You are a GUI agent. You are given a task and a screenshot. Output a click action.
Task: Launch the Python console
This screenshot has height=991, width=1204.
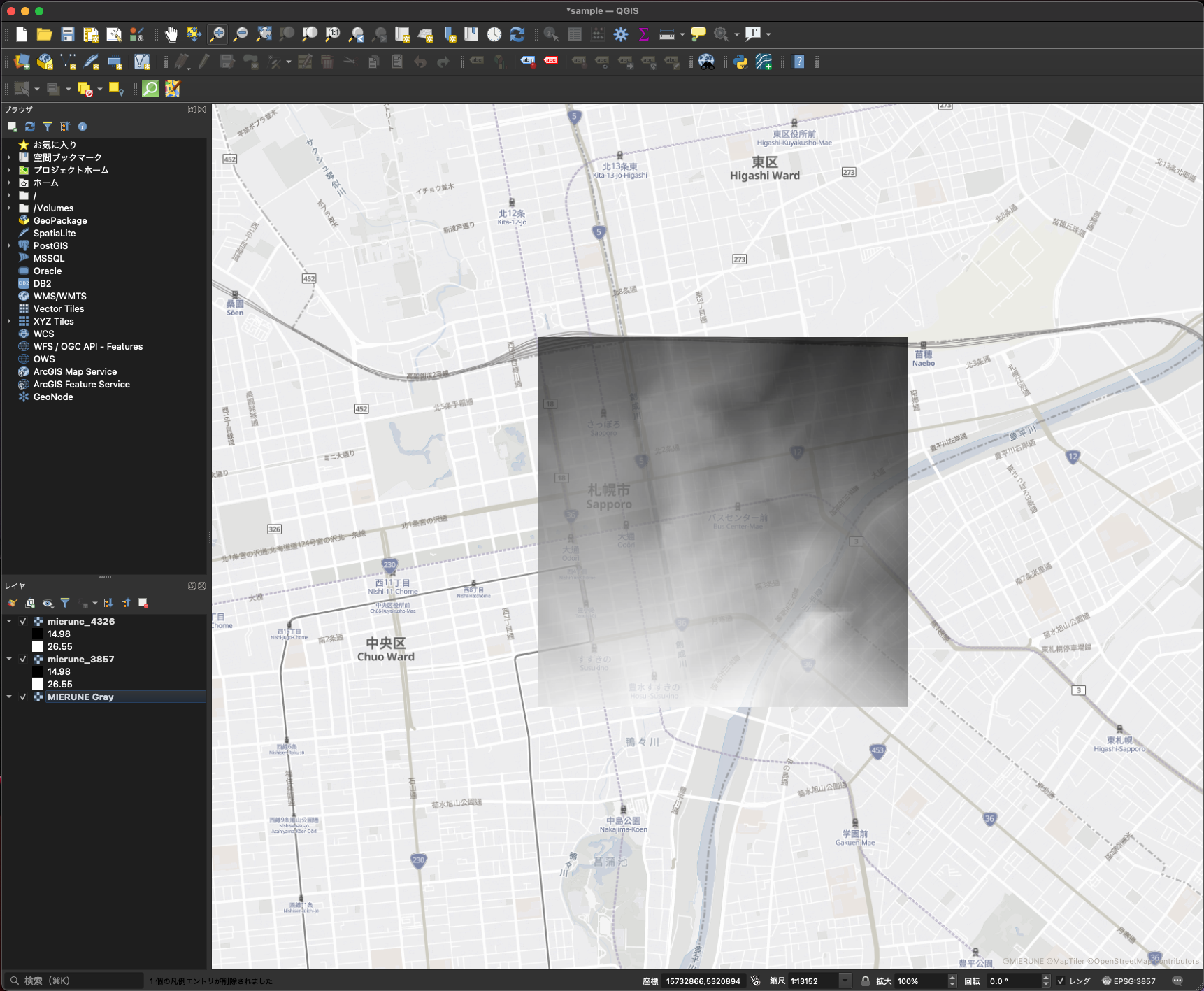(740, 62)
